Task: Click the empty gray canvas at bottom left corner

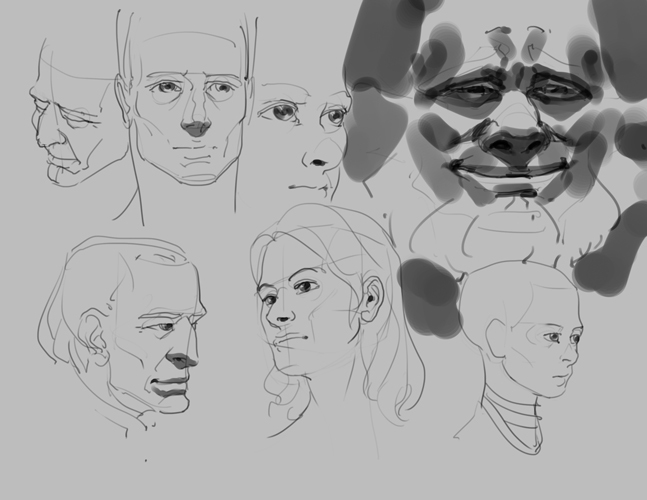Action: pyautogui.click(x=40, y=470)
